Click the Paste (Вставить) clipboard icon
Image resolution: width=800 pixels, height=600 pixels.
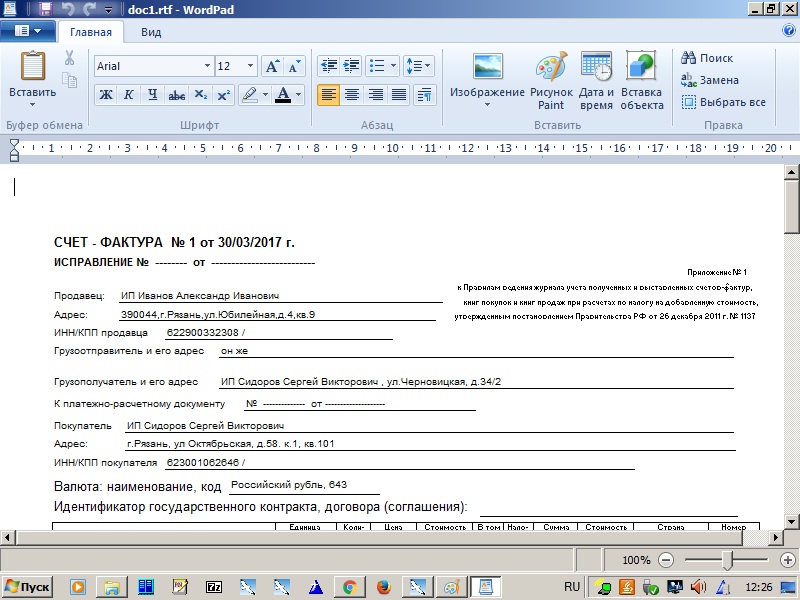tap(33, 66)
